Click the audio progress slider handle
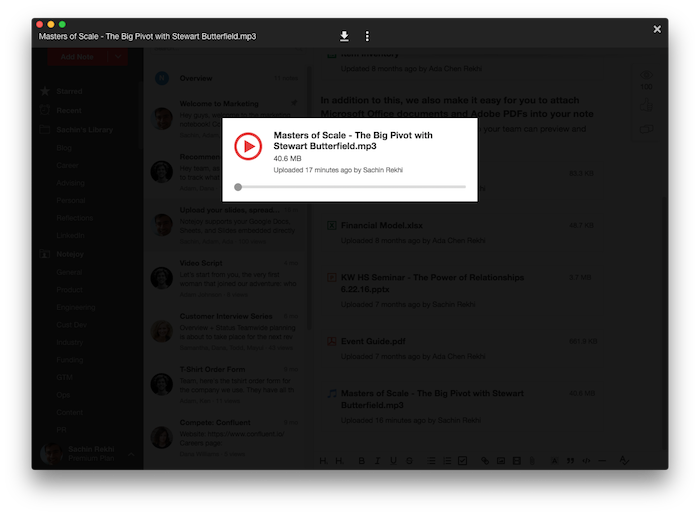This screenshot has height=515, width=700. [x=238, y=187]
